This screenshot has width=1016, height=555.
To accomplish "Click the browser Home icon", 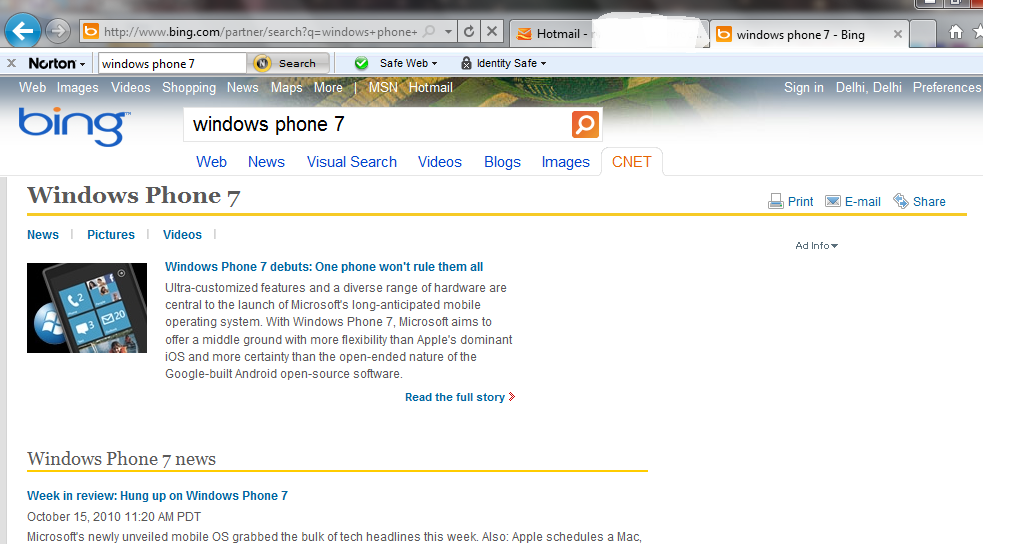I will coord(956,31).
